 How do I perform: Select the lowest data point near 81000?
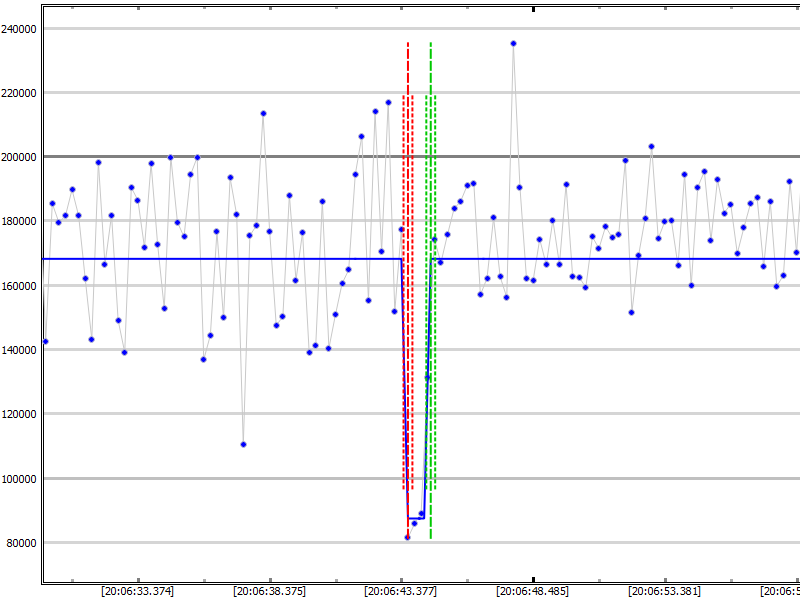pyautogui.click(x=407, y=538)
